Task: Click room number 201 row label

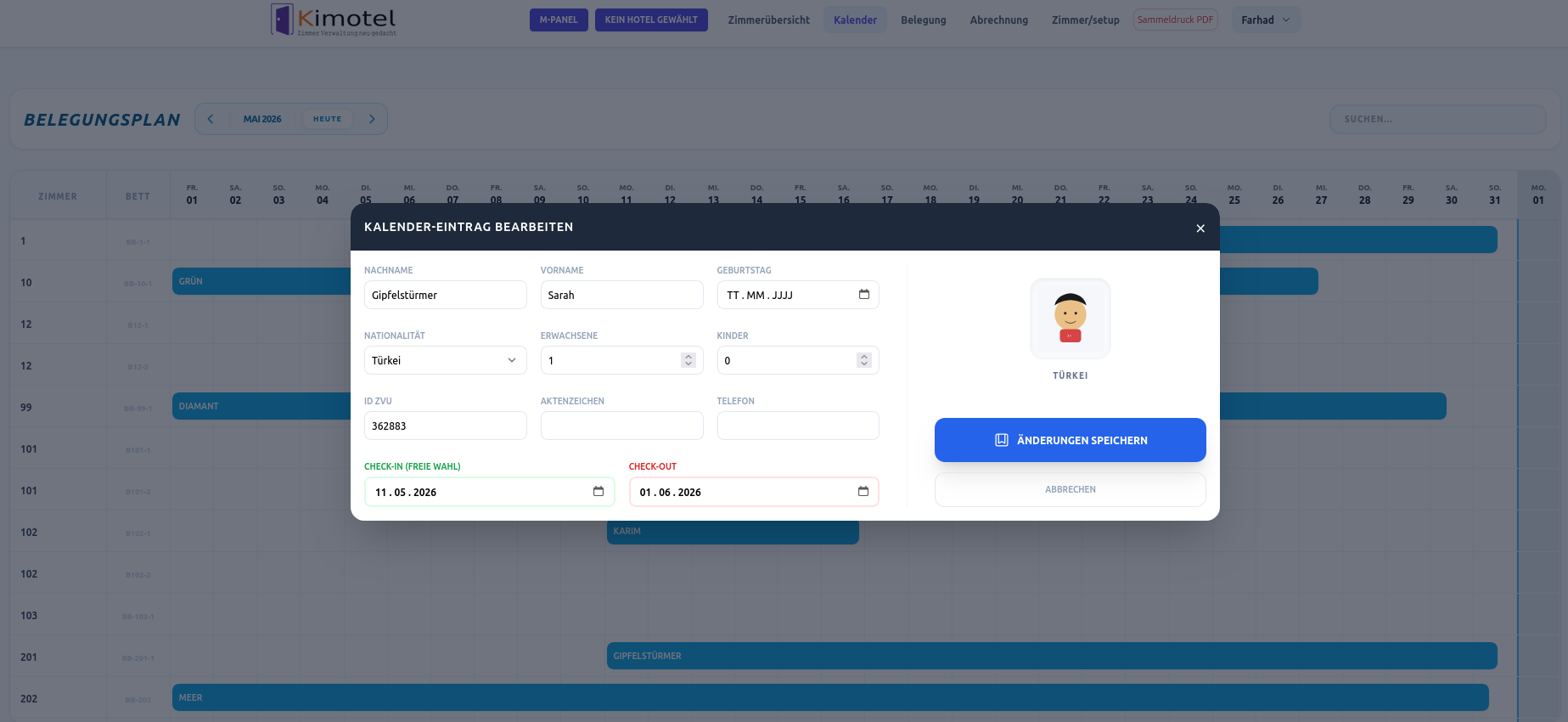Action: tap(29, 657)
